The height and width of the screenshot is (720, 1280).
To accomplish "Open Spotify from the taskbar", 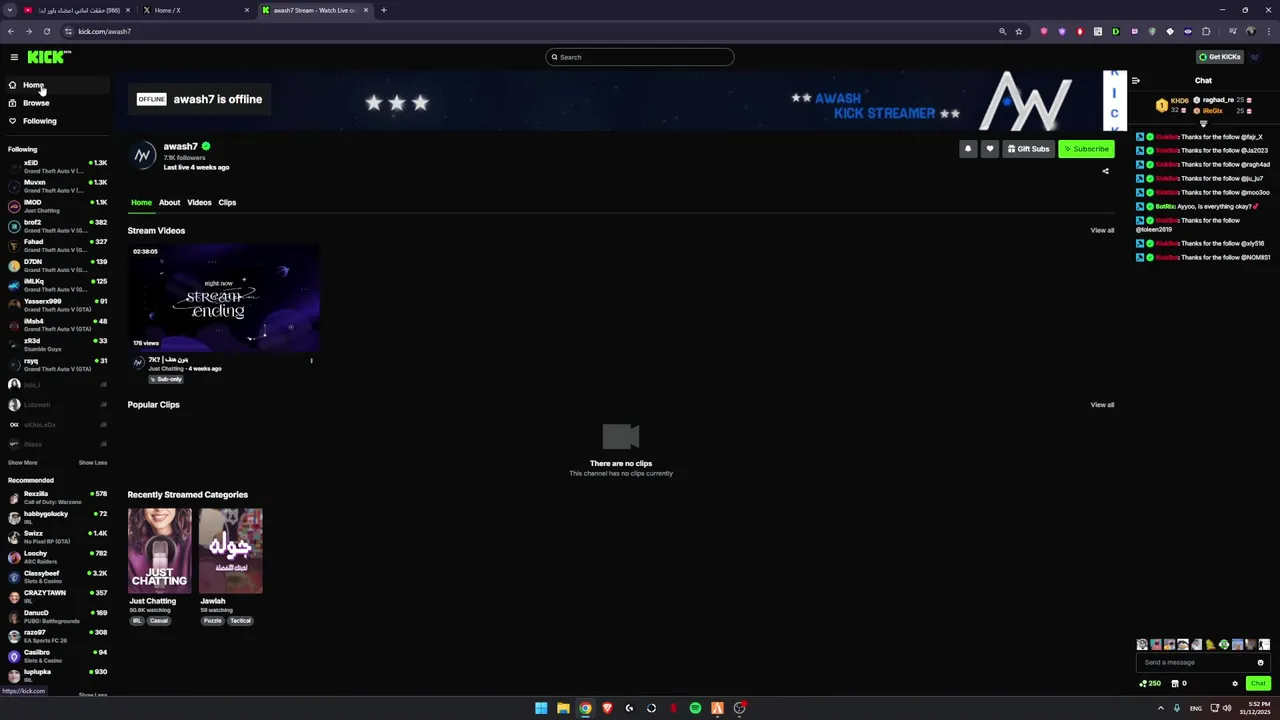I will pos(695,708).
